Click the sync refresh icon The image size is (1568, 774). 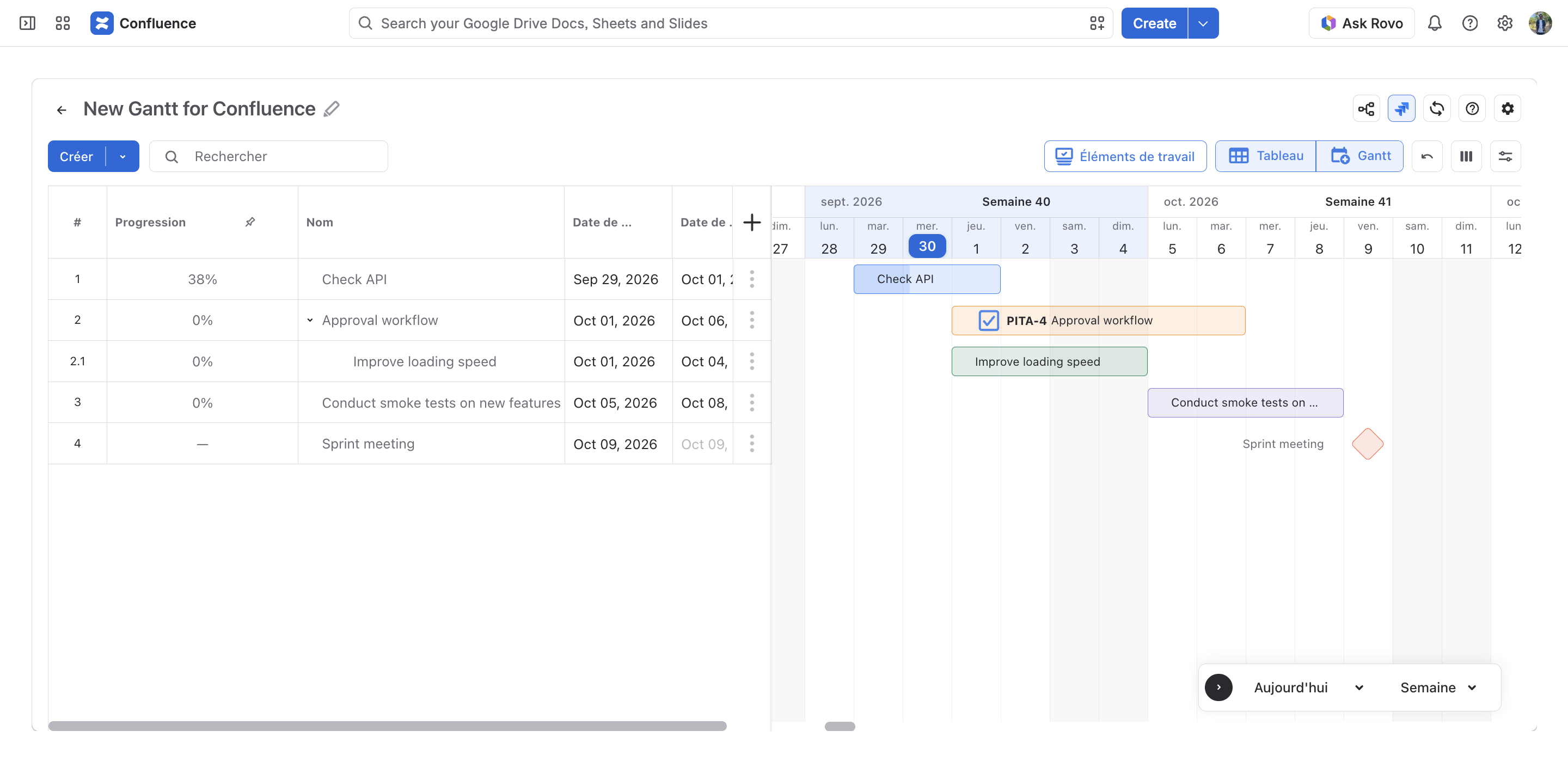click(x=1437, y=109)
